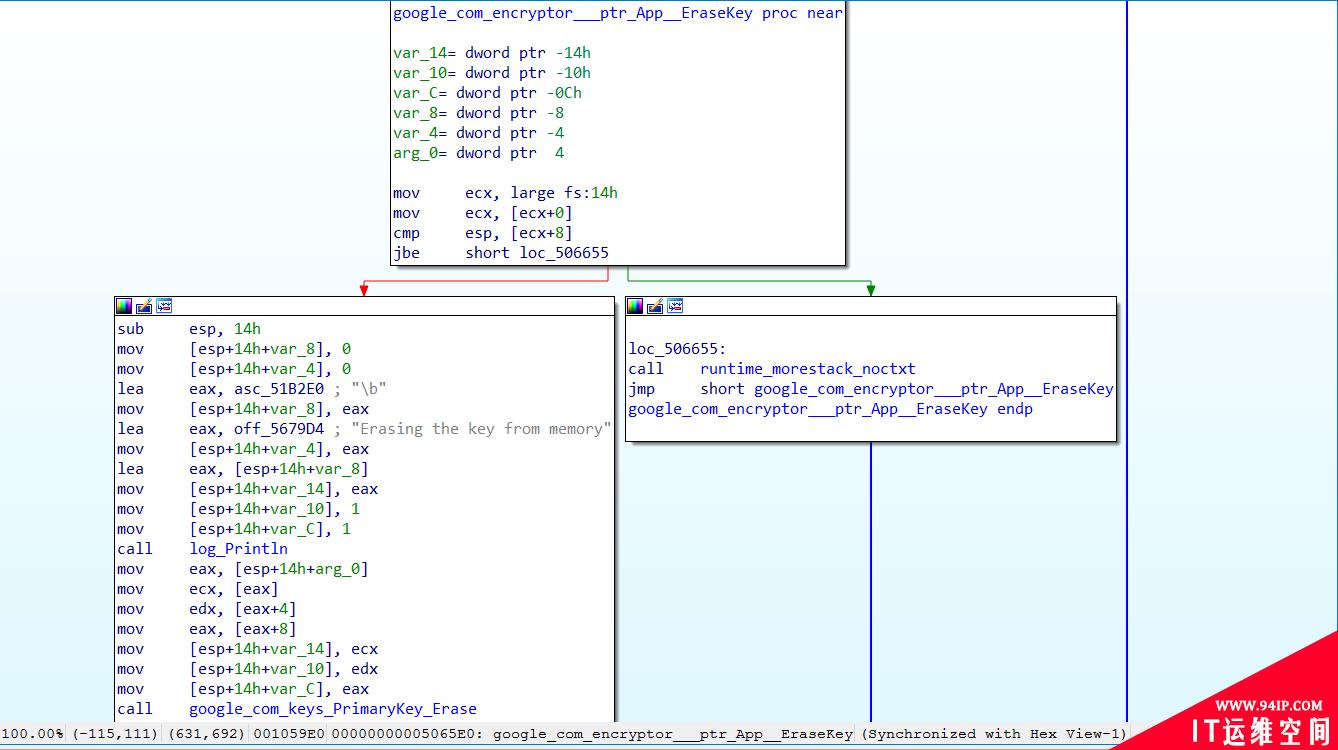Select 'arg_0= dword ptr 4' declaration
This screenshot has width=1338, height=750.
[478, 153]
